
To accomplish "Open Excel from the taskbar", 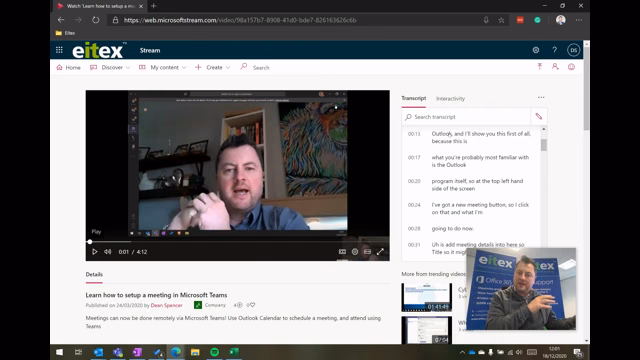I will [234, 352].
